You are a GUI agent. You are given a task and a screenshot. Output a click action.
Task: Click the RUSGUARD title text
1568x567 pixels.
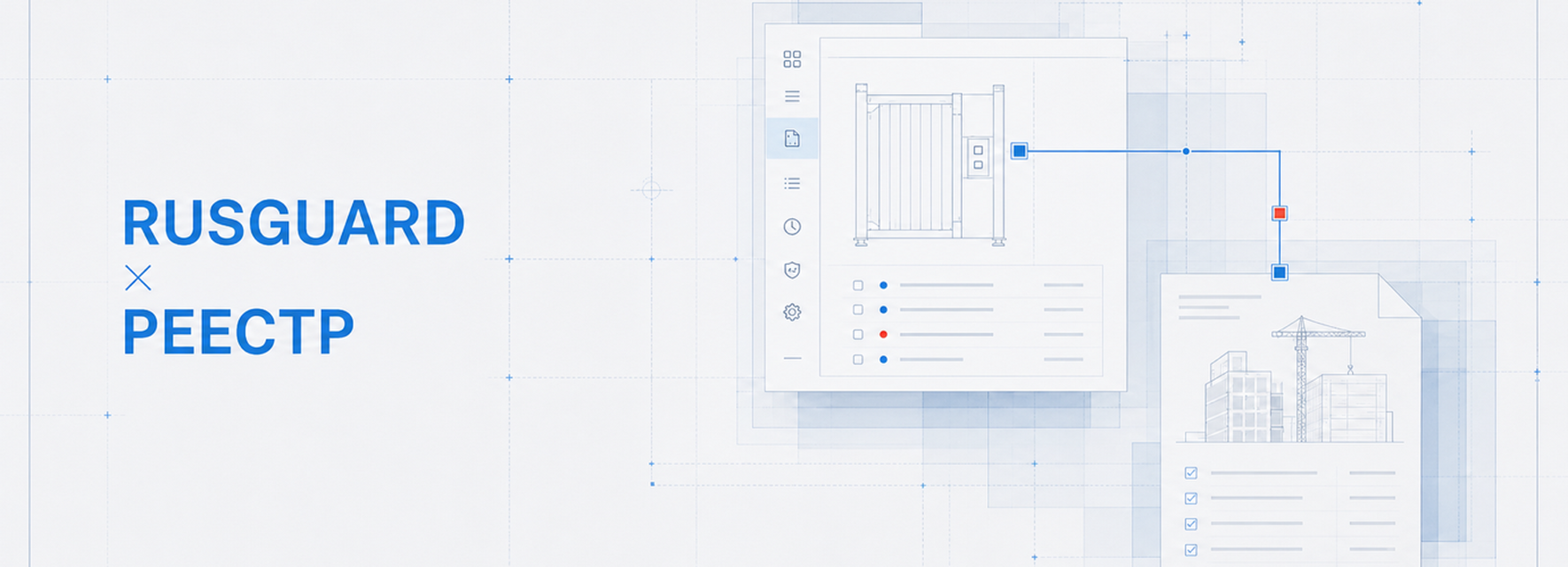click(293, 223)
